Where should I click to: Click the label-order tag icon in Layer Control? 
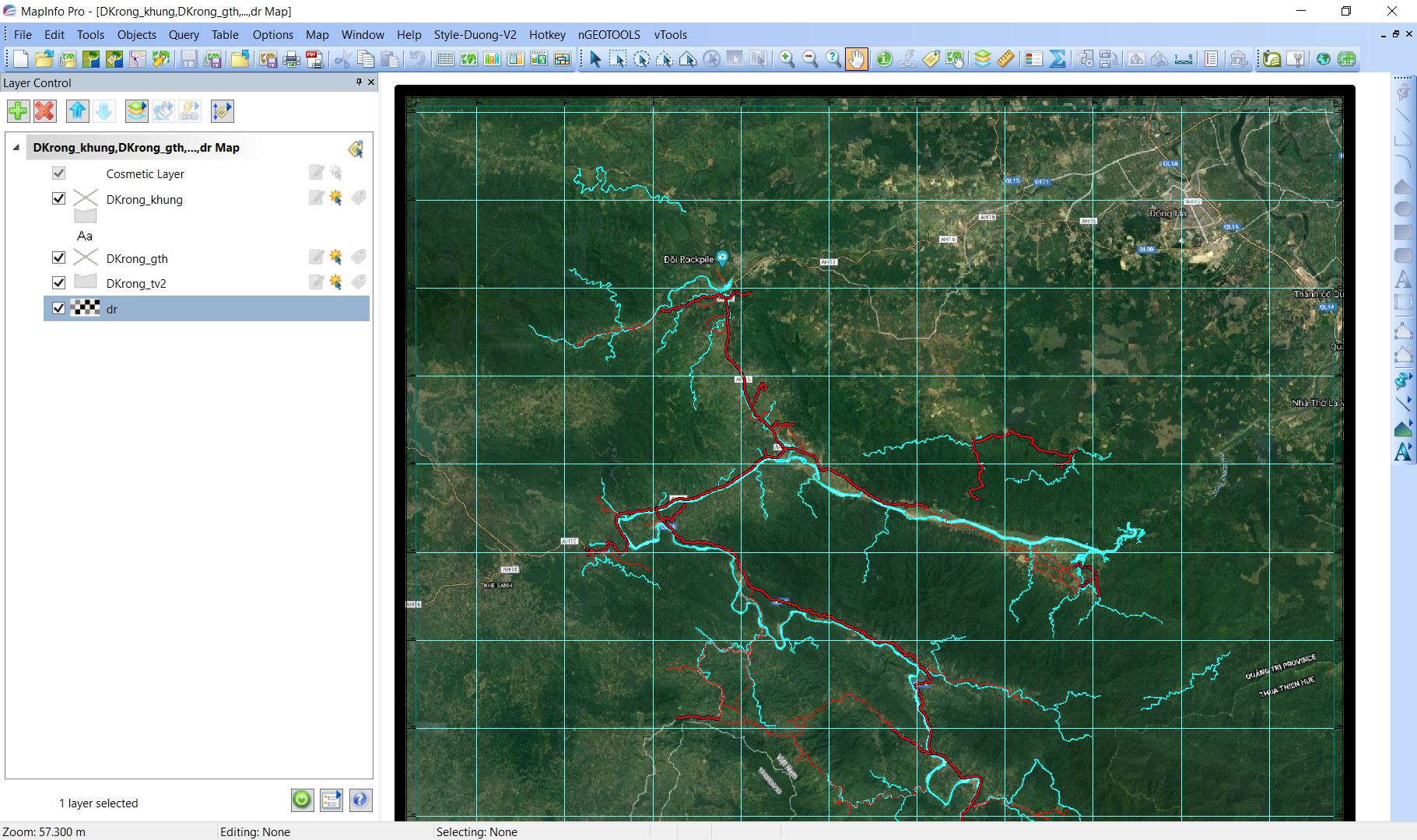click(x=222, y=111)
